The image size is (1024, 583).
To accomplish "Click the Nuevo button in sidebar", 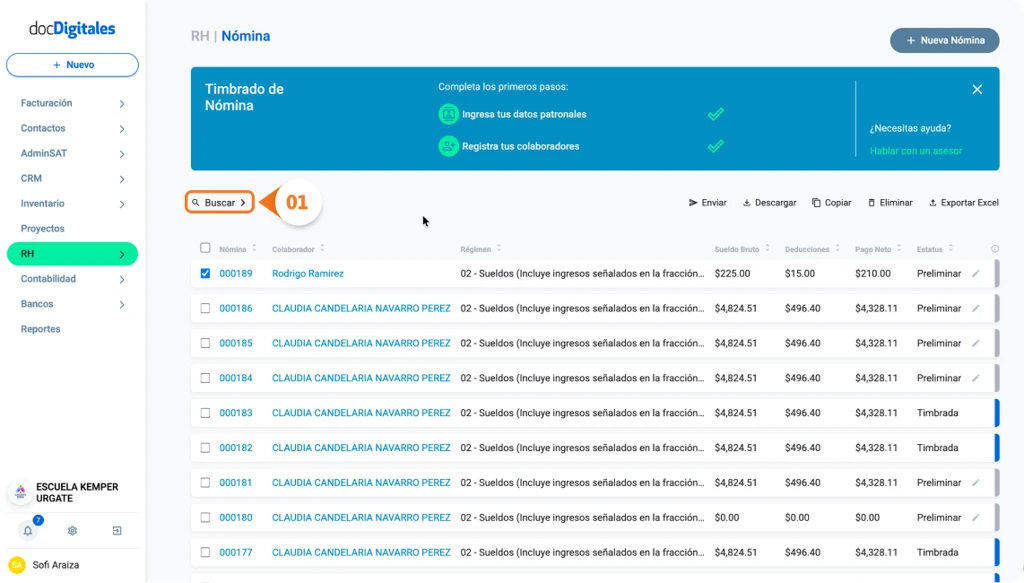I will pyautogui.click(x=72, y=65).
